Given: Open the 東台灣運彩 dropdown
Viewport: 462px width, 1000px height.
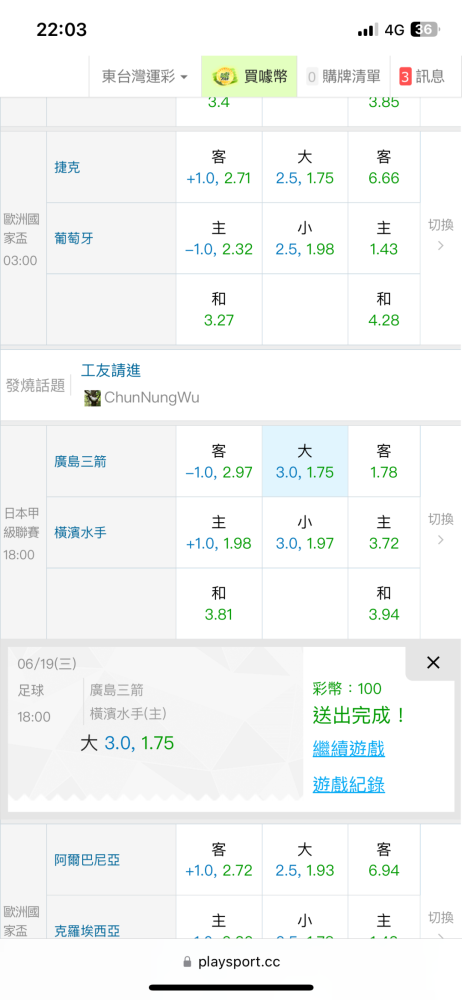Looking at the screenshot, I should point(145,77).
